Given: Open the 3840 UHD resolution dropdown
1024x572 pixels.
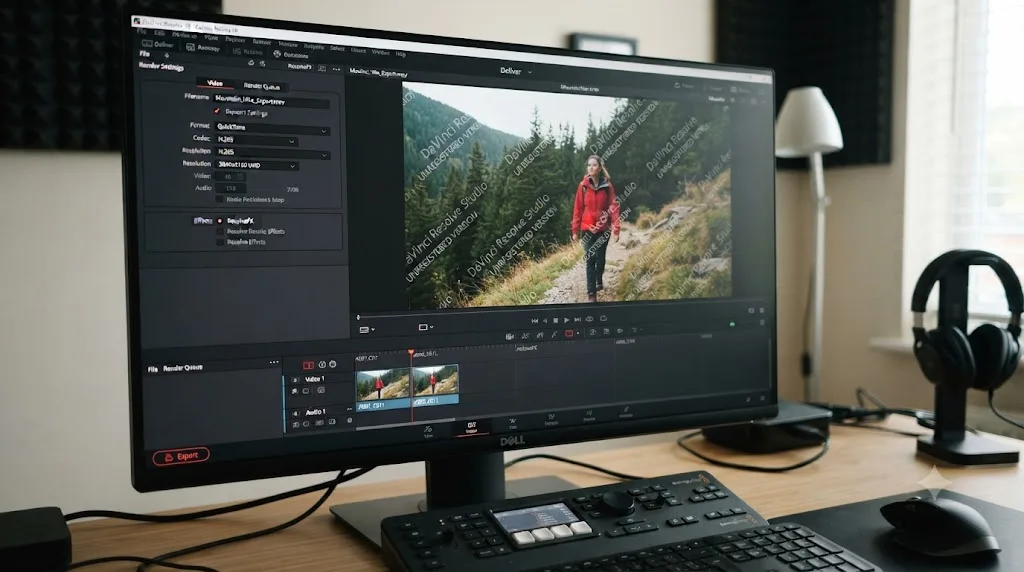Looking at the screenshot, I should coord(257,165).
